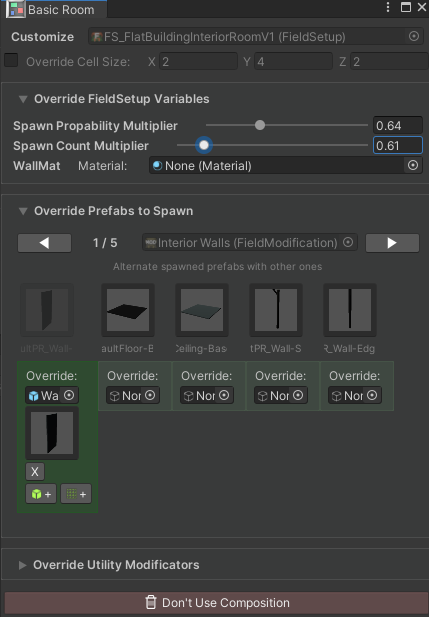Image resolution: width=429 pixels, height=617 pixels.
Task: Open material picker for WallMat
Action: [413, 165]
